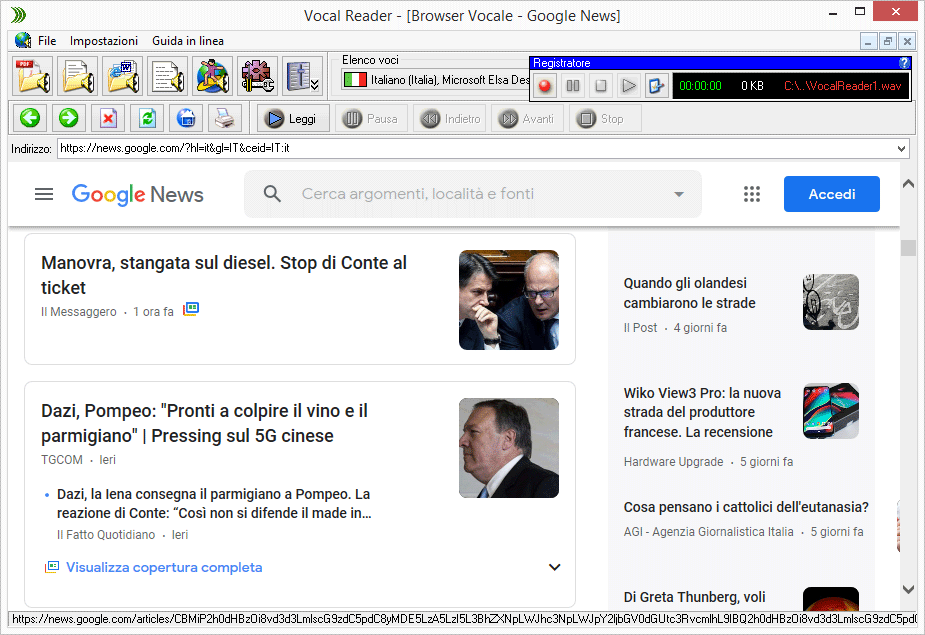
Task: Open Di Greta Thunberg article headline
Action: point(694,597)
